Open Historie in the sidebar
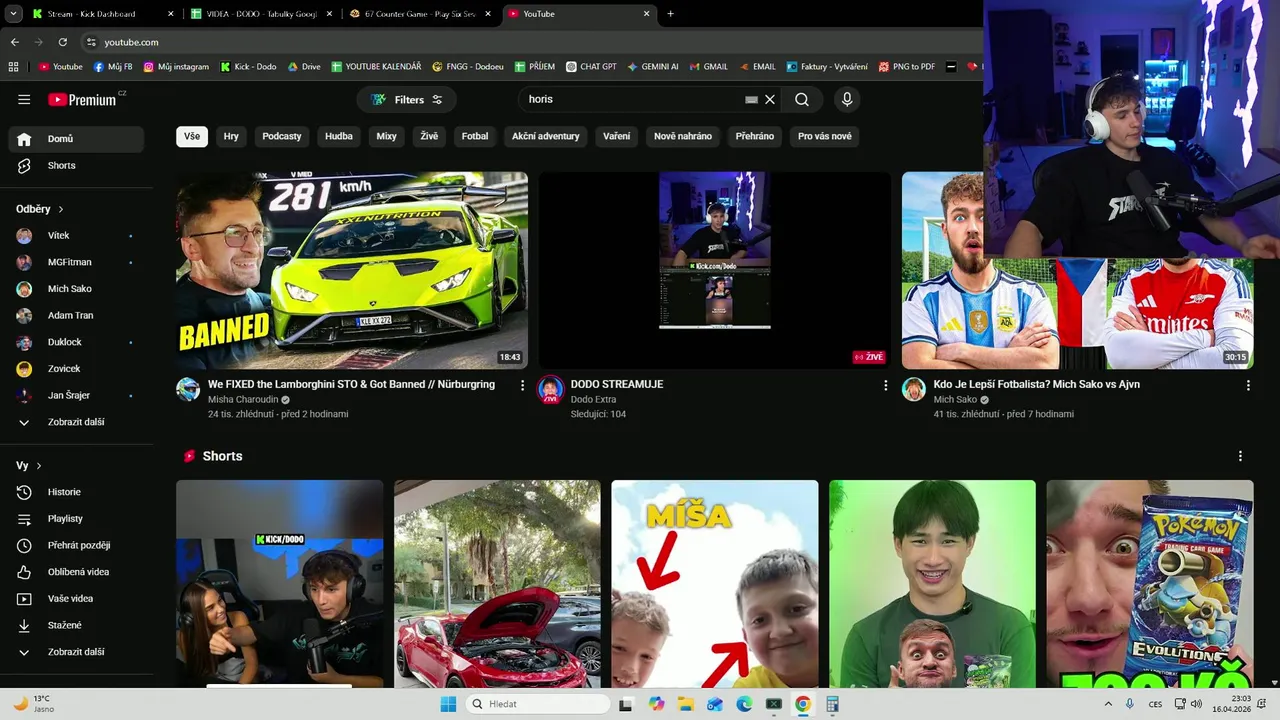The width and height of the screenshot is (1280, 720). point(76,492)
